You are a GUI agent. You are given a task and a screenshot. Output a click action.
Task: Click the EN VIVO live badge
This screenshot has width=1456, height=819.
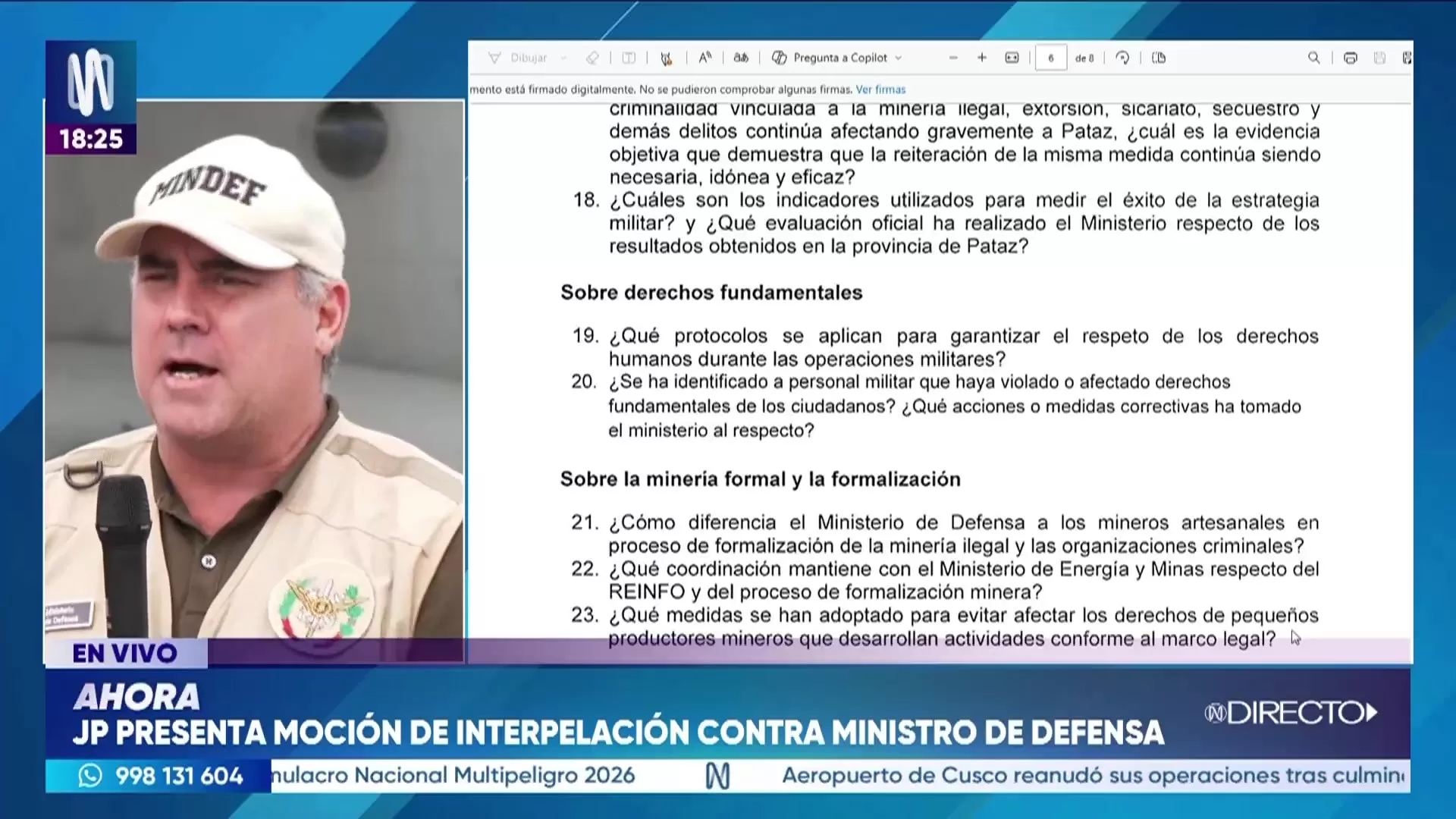(125, 653)
